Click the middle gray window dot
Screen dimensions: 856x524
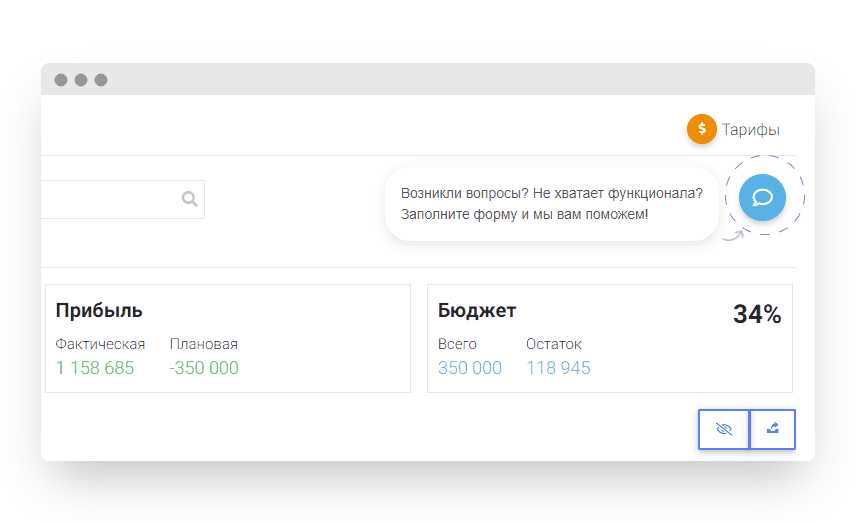[81, 80]
